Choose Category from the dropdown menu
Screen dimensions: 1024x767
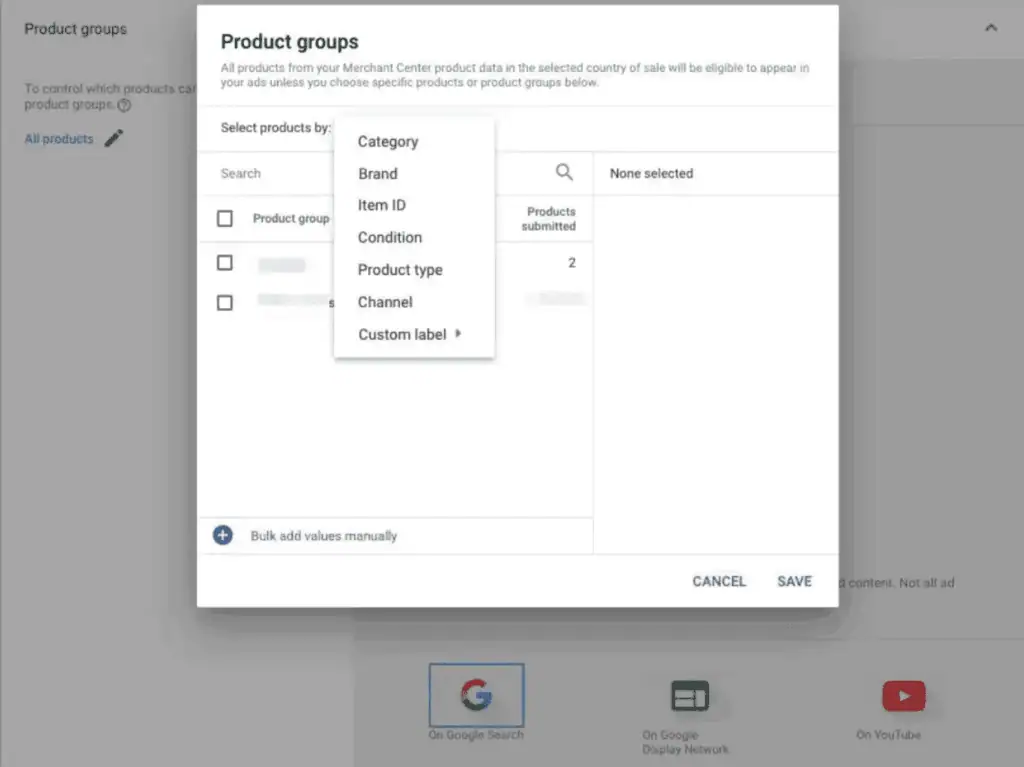tap(388, 142)
